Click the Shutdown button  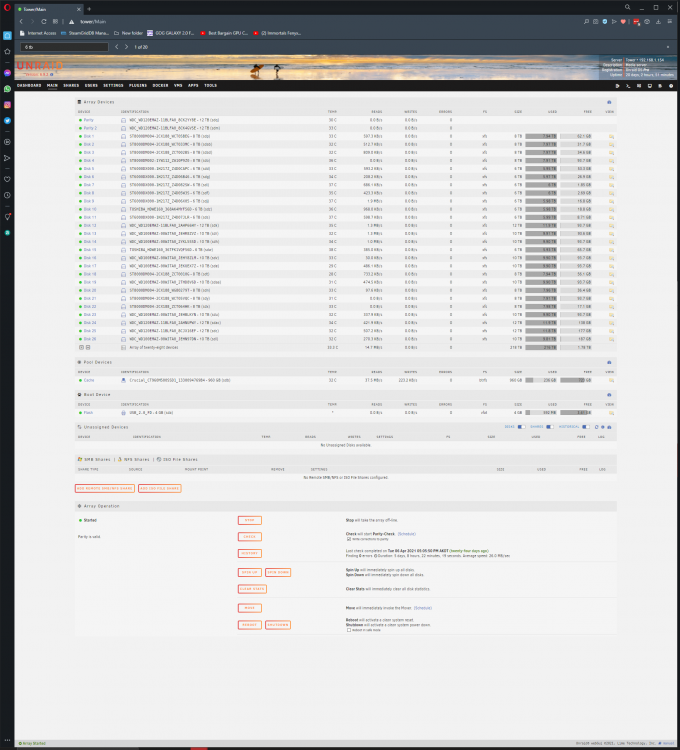(x=278, y=625)
